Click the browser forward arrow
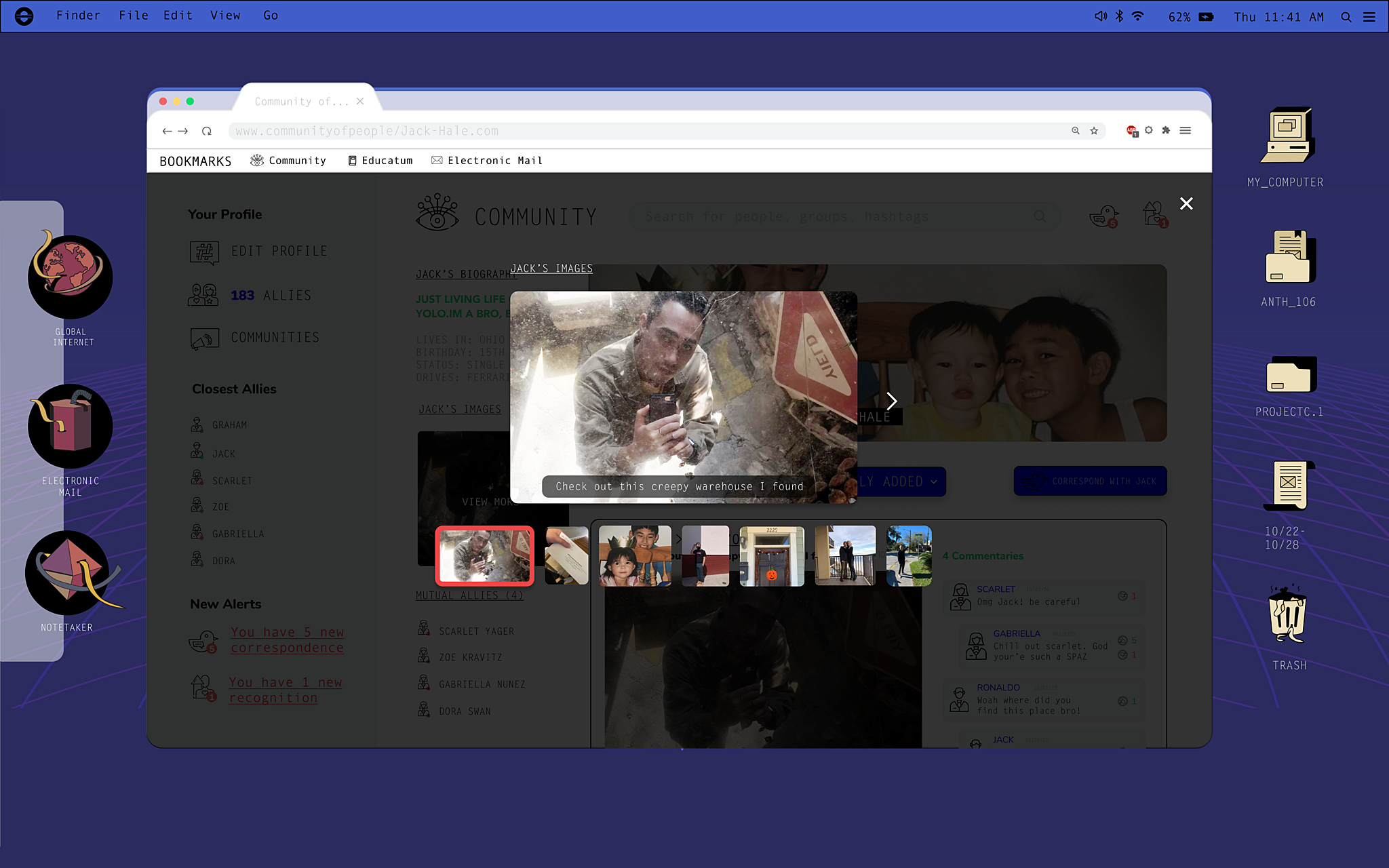The height and width of the screenshot is (868, 1389). [x=183, y=131]
